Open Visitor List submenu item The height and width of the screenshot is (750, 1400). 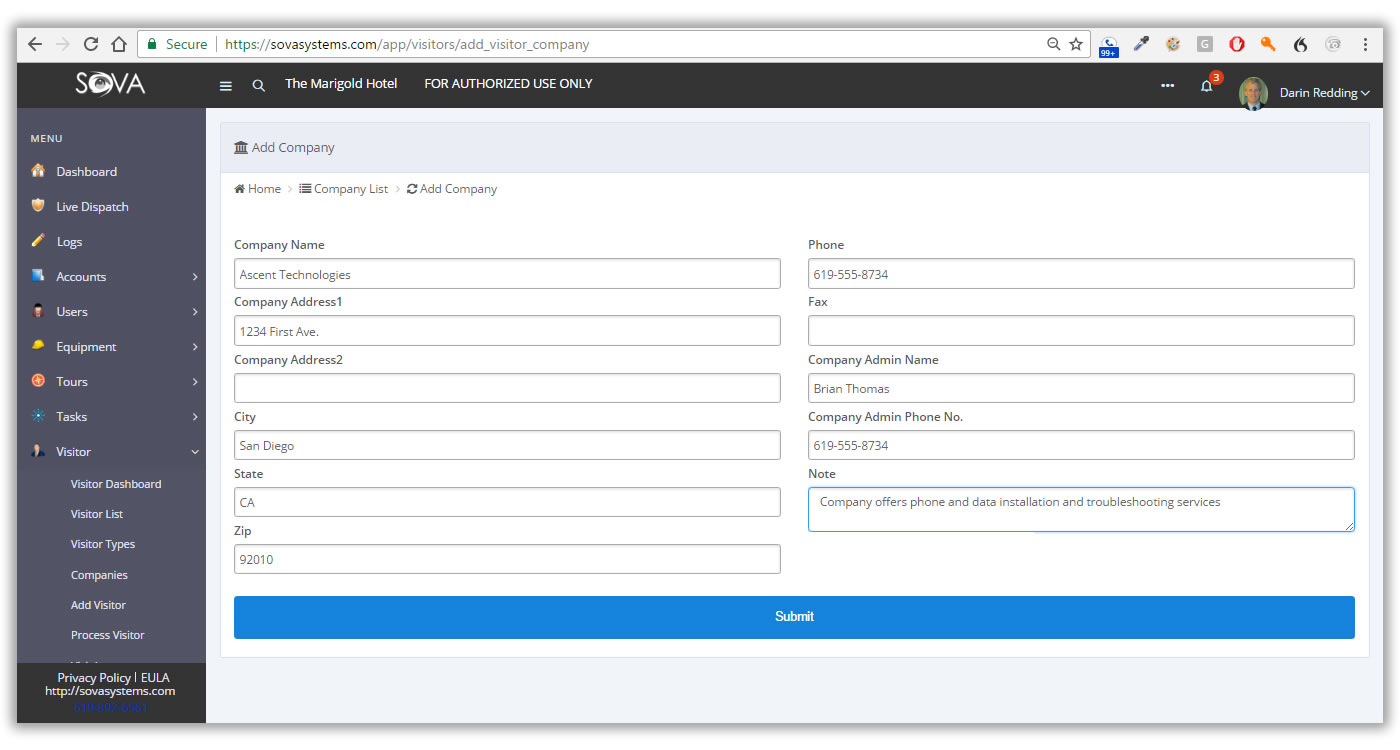pos(97,514)
